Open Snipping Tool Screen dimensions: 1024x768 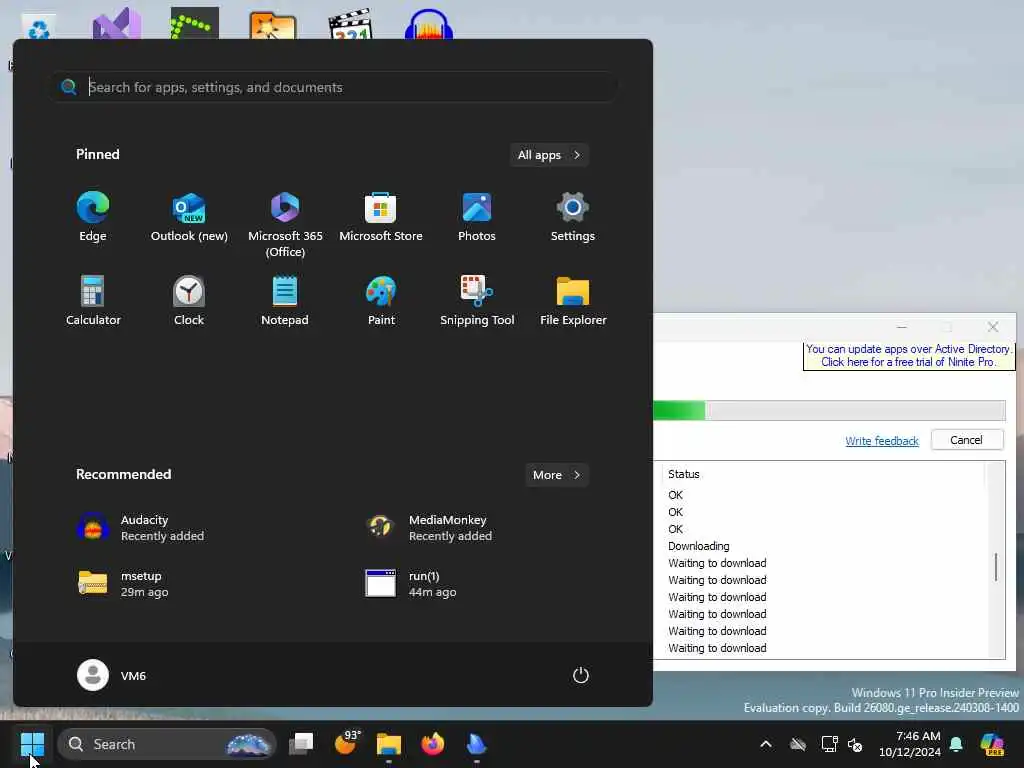tap(477, 300)
